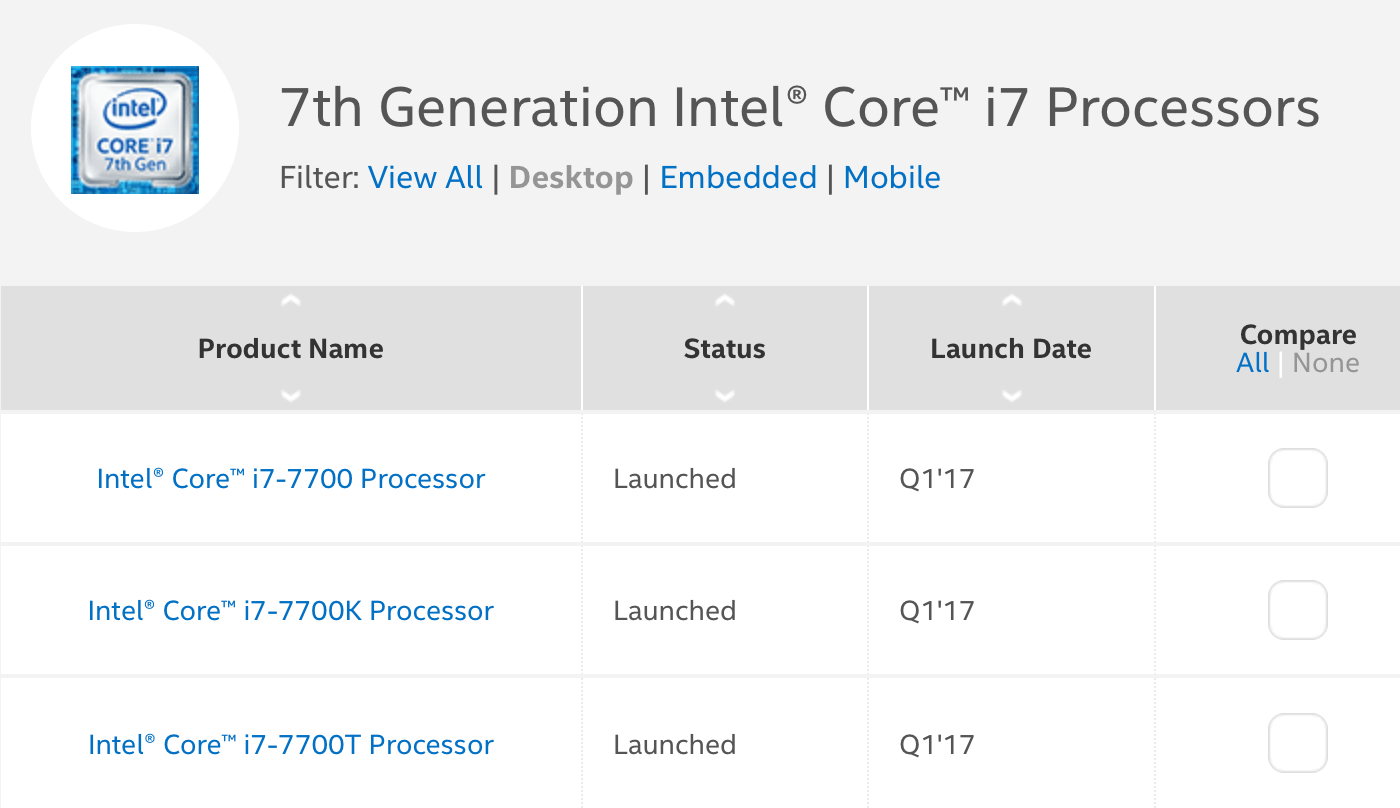Open Intel Core i7-7700 Processor link
Viewport: 1400px width, 808px height.
click(291, 479)
